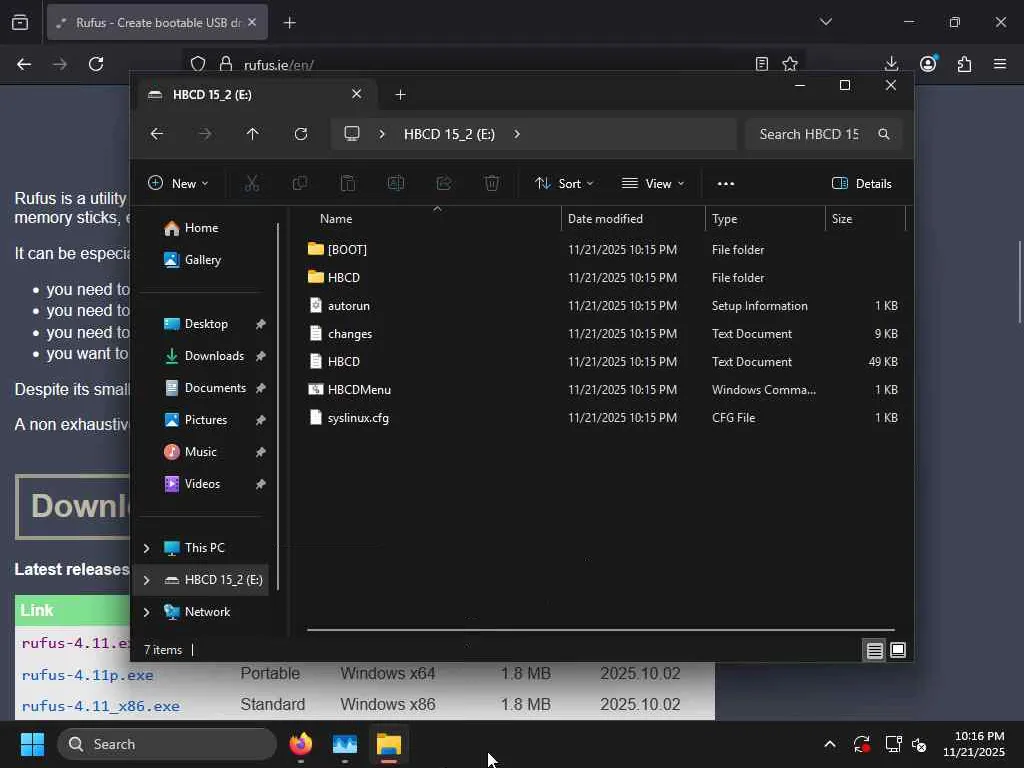
Task: Refresh the File Explorer folder view
Action: (x=300, y=134)
